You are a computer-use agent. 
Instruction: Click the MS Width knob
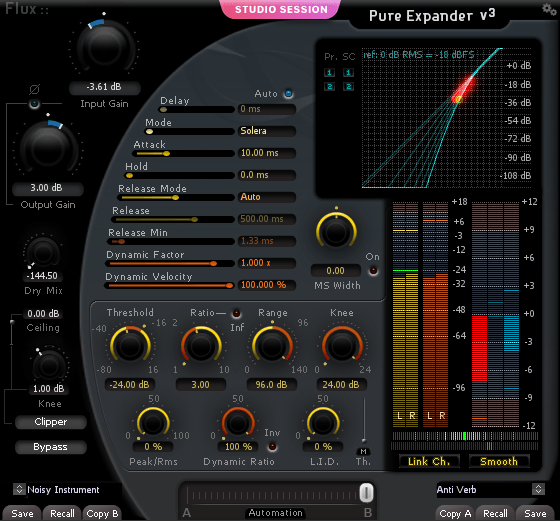click(336, 231)
